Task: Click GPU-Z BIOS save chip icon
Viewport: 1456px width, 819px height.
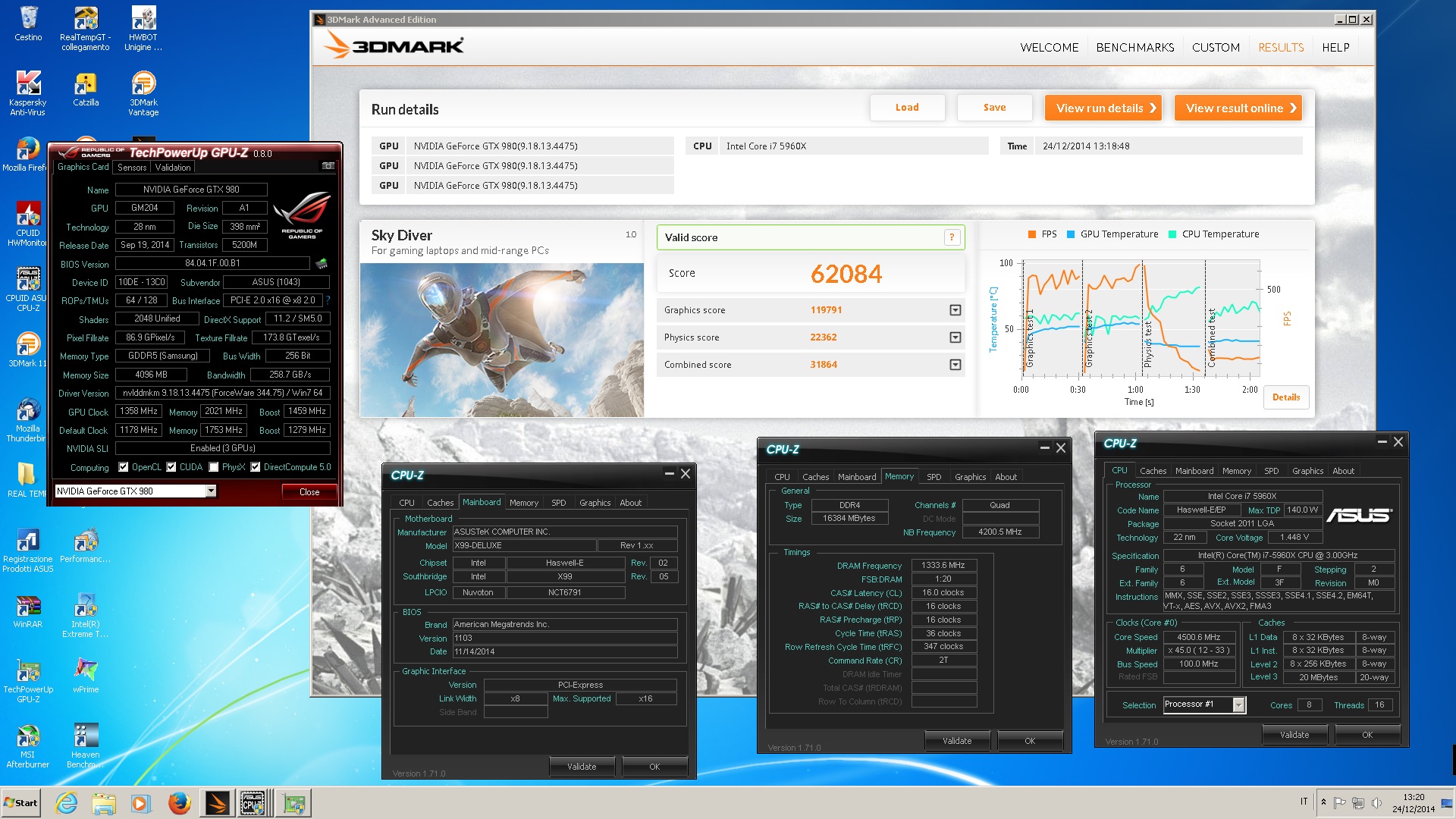Action: pos(322,264)
